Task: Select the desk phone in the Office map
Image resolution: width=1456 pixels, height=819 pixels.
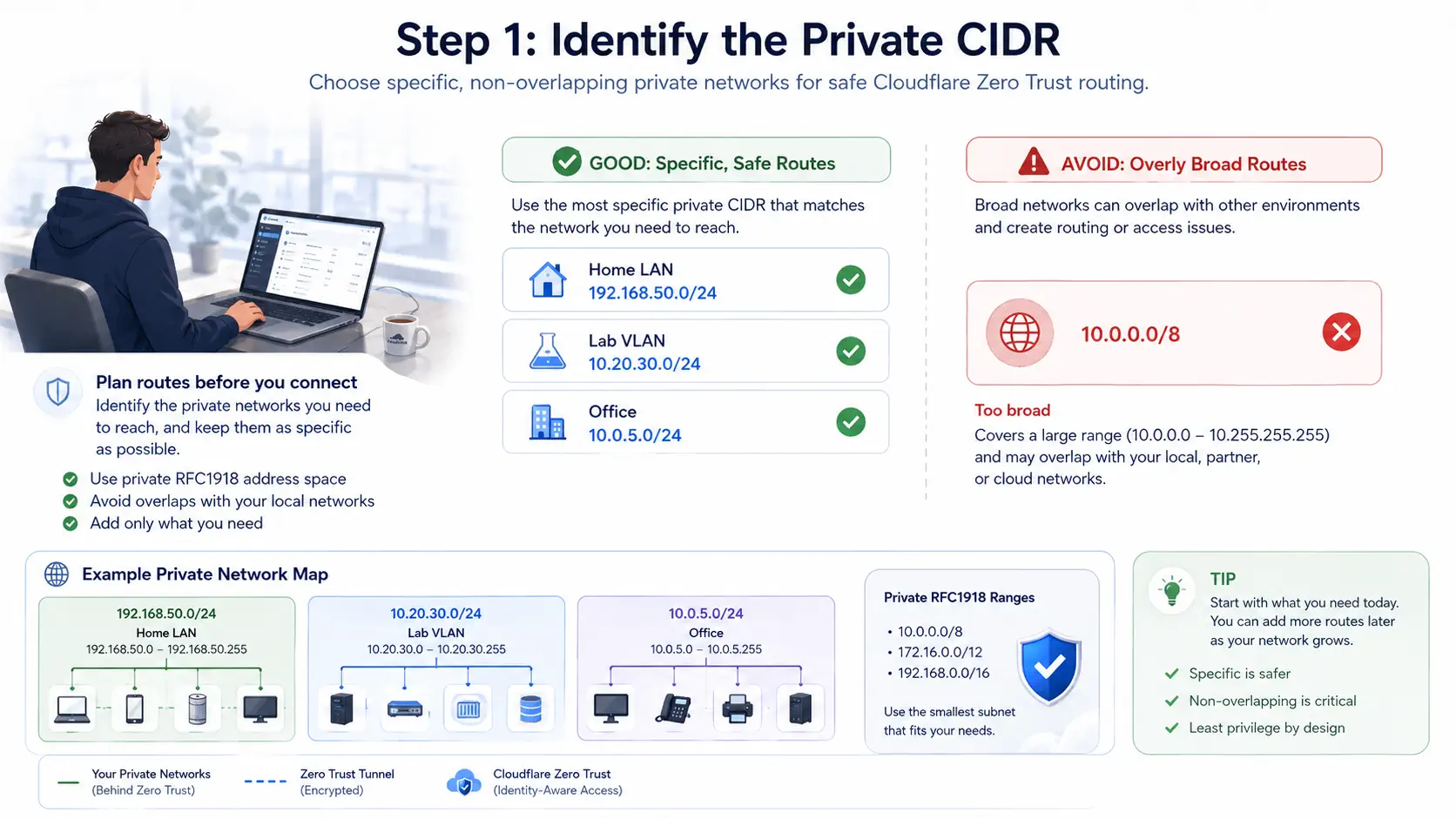Action: point(673,708)
